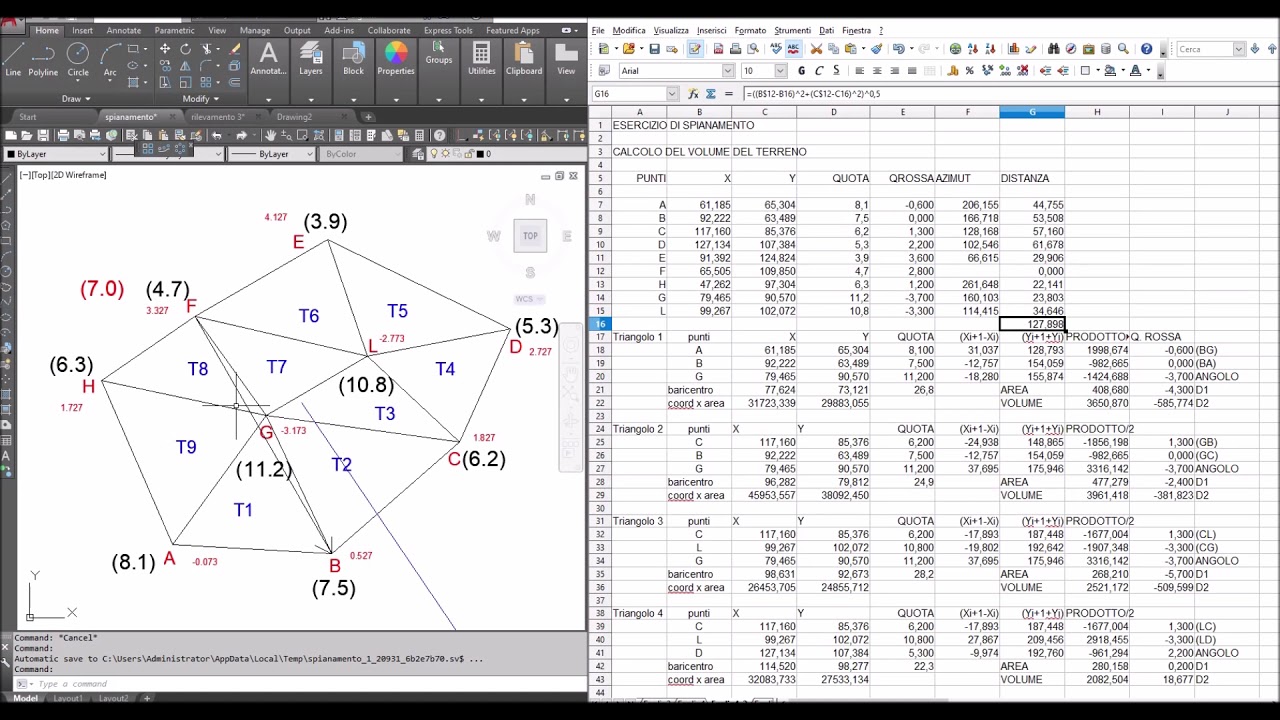Open the Formato menu in Calc
1280x720 pixels.
point(750,31)
